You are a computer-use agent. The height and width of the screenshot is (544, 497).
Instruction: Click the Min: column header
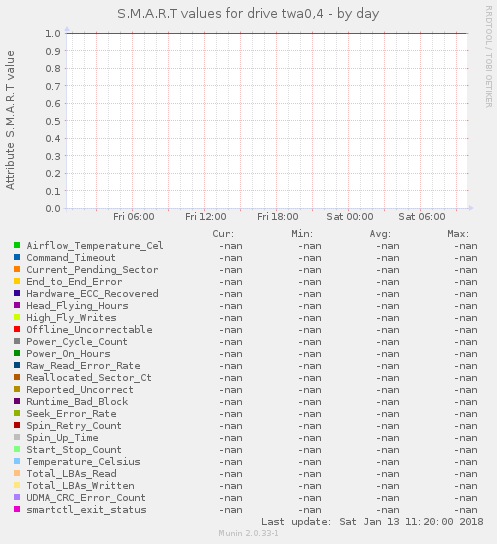coord(302,233)
